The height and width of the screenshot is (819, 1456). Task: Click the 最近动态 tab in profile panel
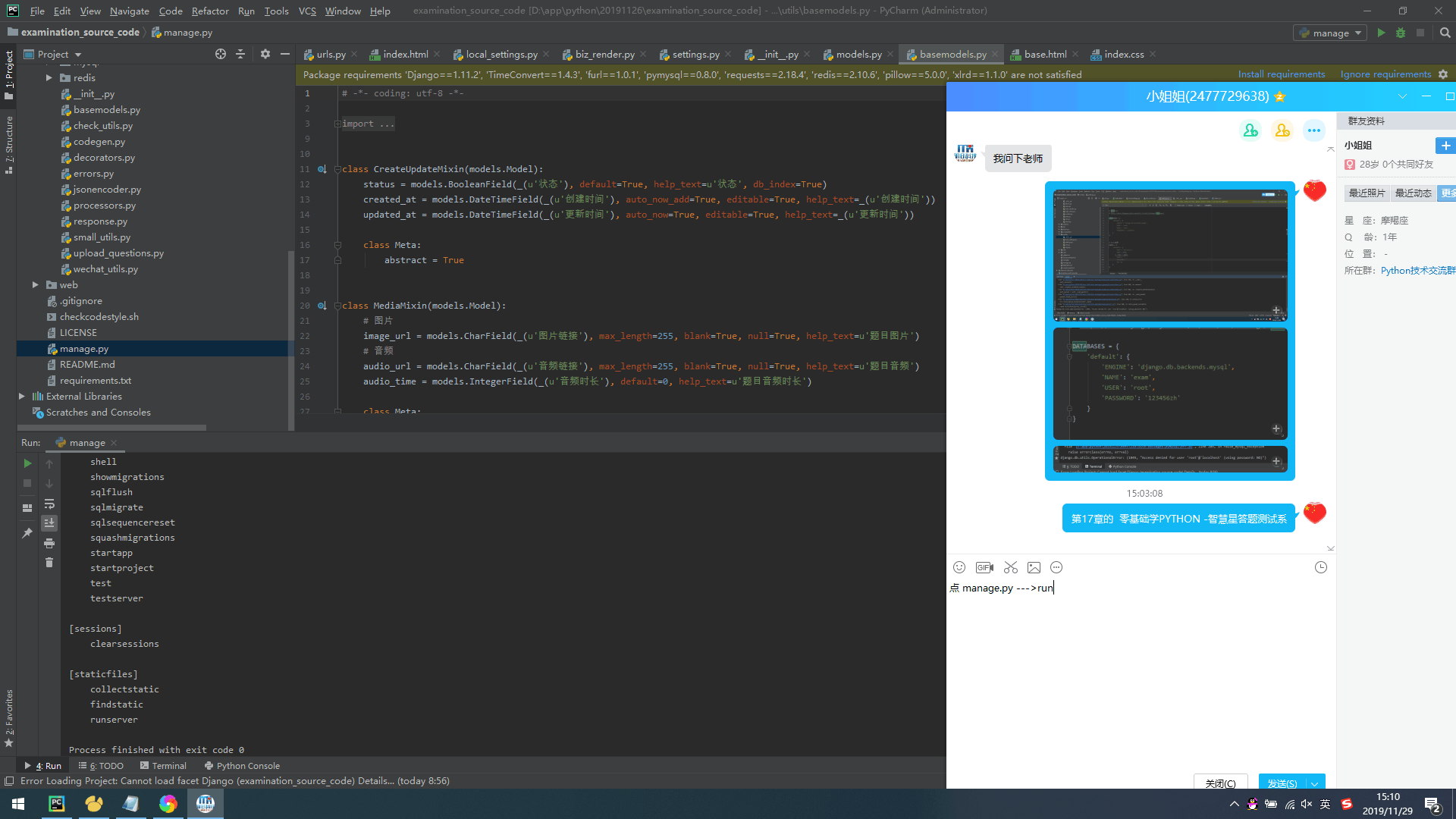(1413, 193)
